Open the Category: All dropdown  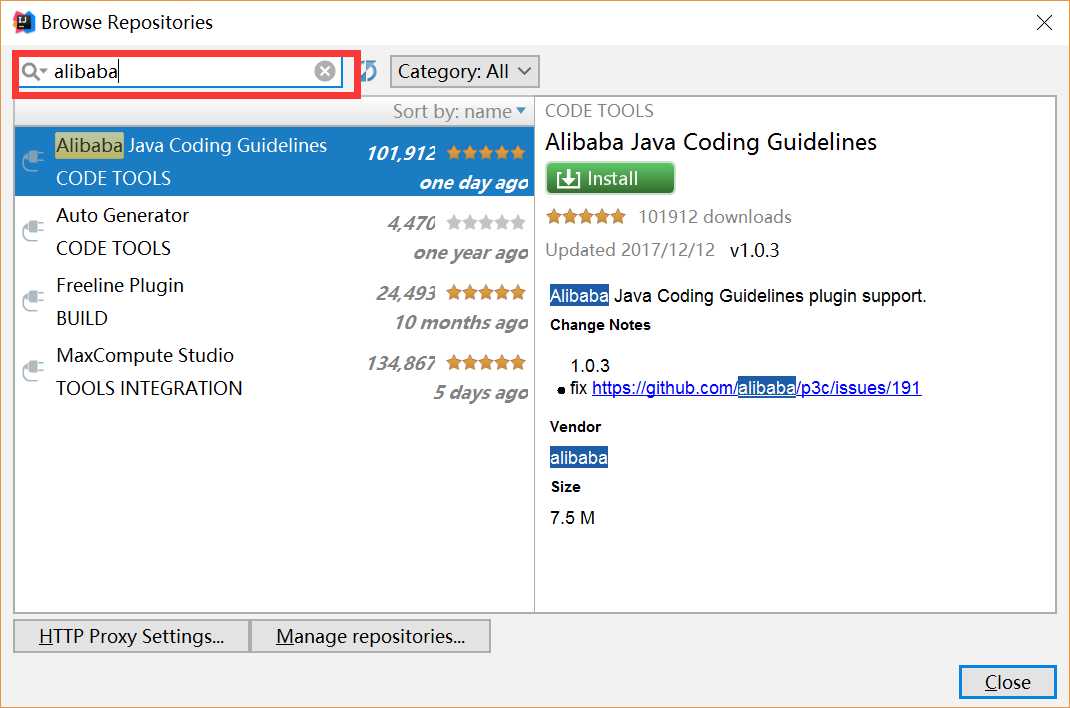pos(464,71)
